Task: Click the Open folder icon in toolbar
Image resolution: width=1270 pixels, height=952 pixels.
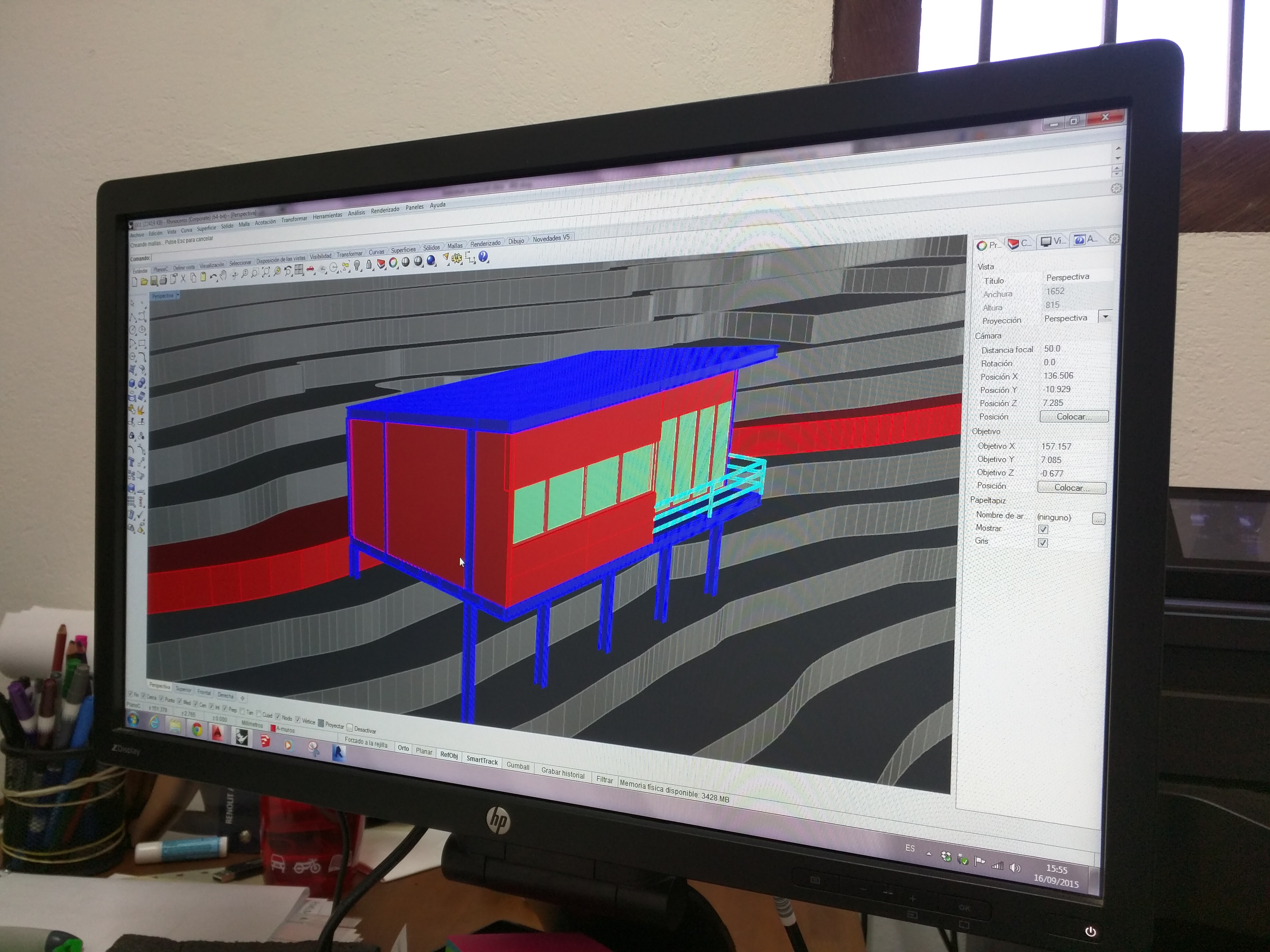Action: (144, 282)
